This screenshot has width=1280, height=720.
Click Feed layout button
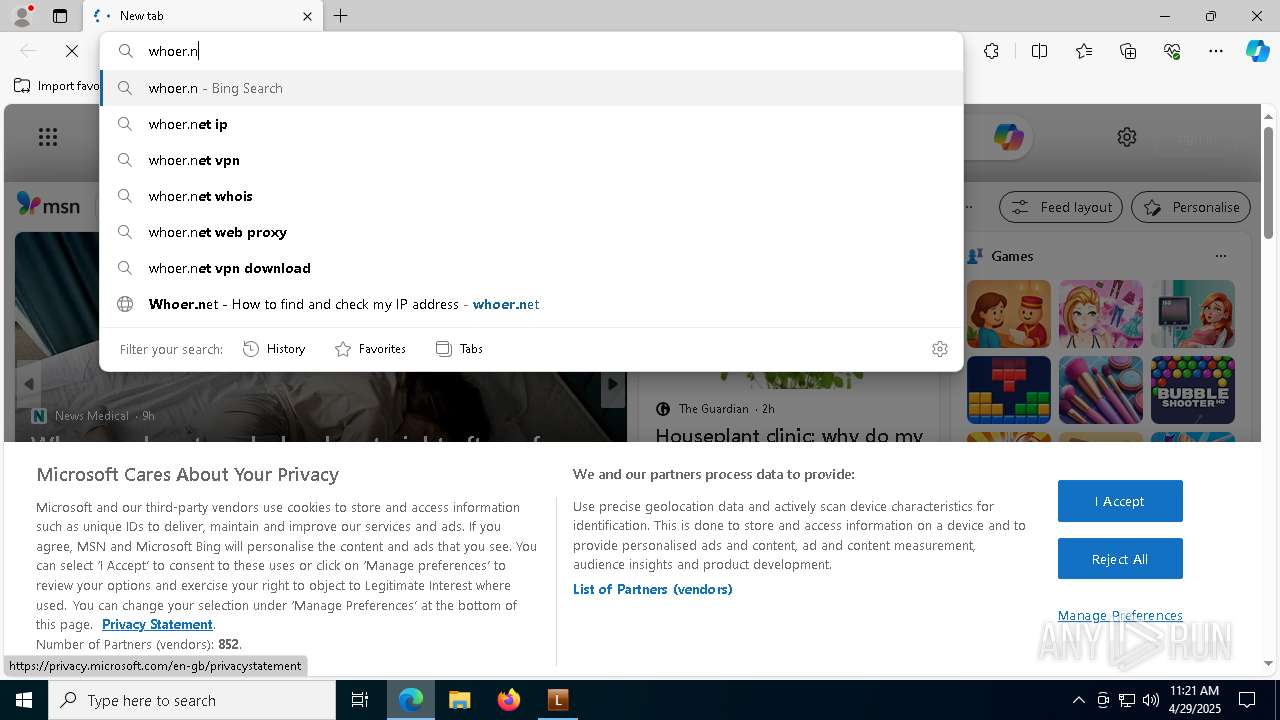pyautogui.click(x=1062, y=207)
